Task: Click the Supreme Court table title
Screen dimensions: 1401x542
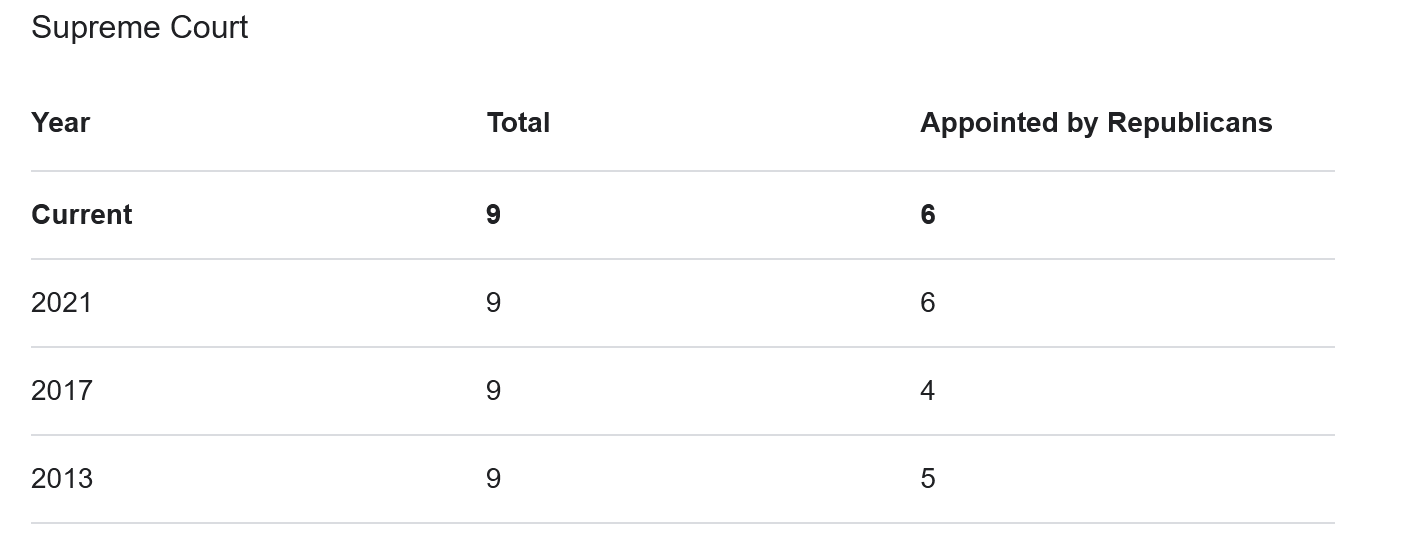Action: click(139, 28)
